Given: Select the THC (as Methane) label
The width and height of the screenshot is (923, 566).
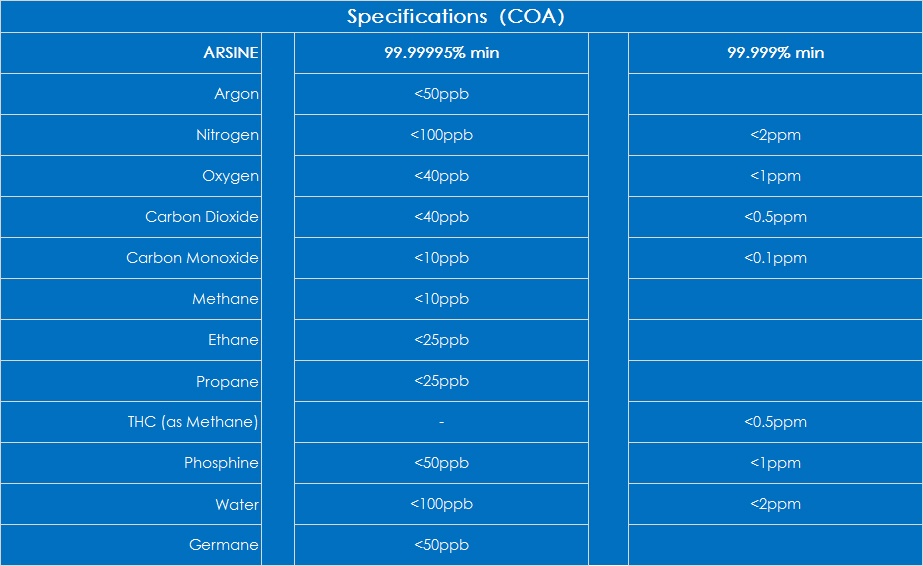Looking at the screenshot, I should coord(193,422).
